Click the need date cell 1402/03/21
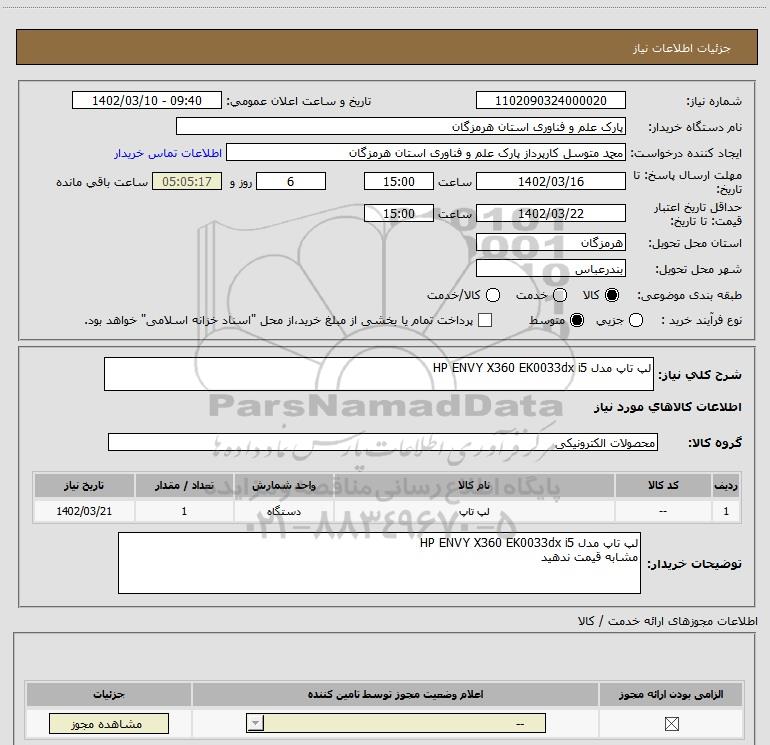This screenshot has height=745, width=770. [x=84, y=511]
